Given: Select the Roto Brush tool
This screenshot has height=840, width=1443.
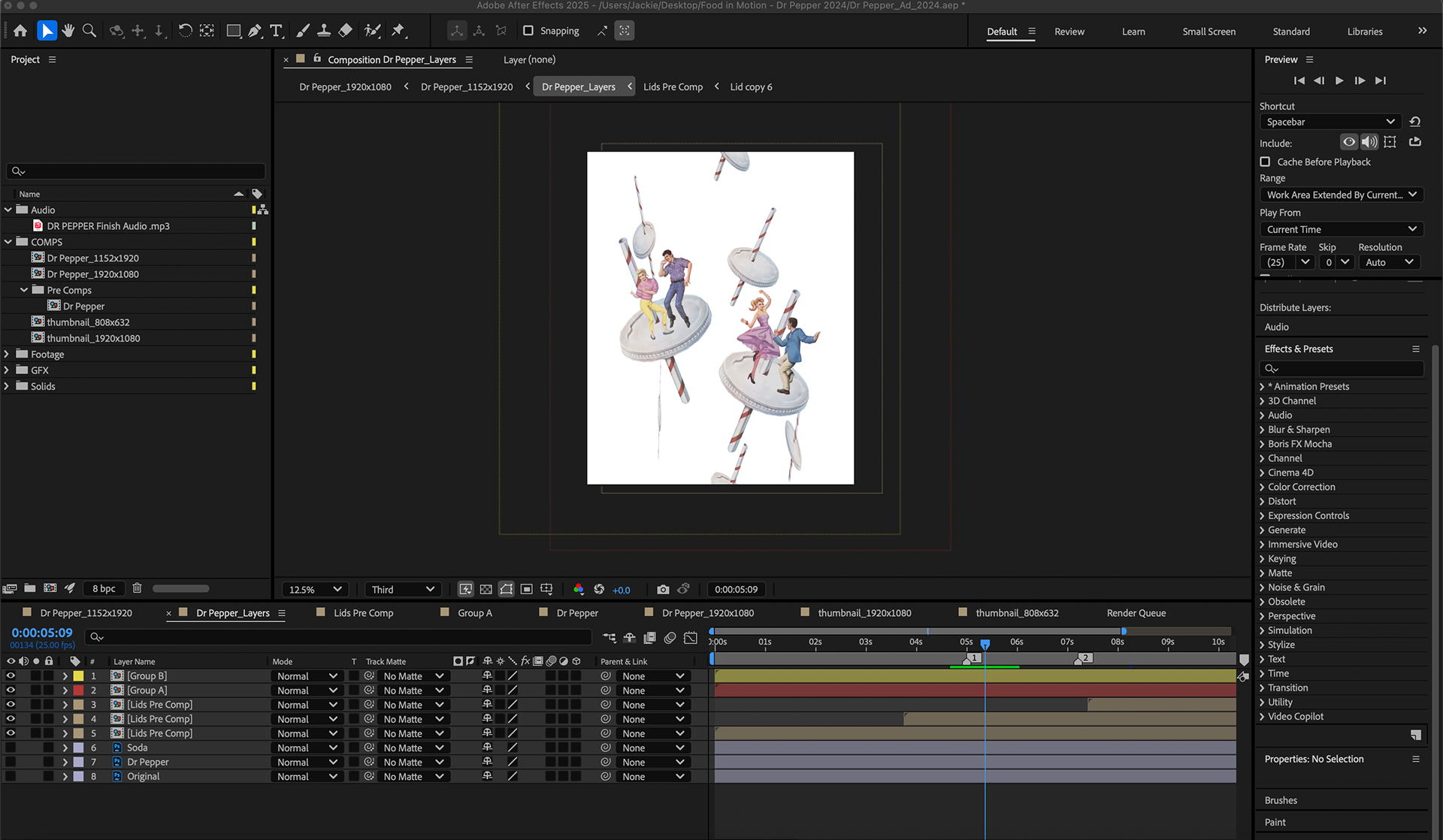Looking at the screenshot, I should (x=372, y=31).
